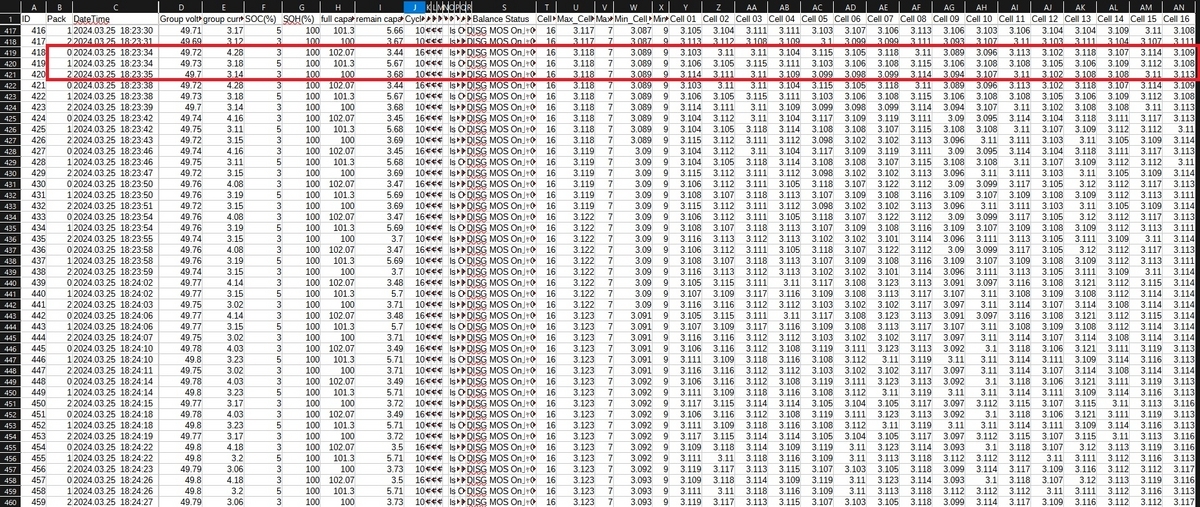
Task: Select row header 422
Action: (12, 88)
